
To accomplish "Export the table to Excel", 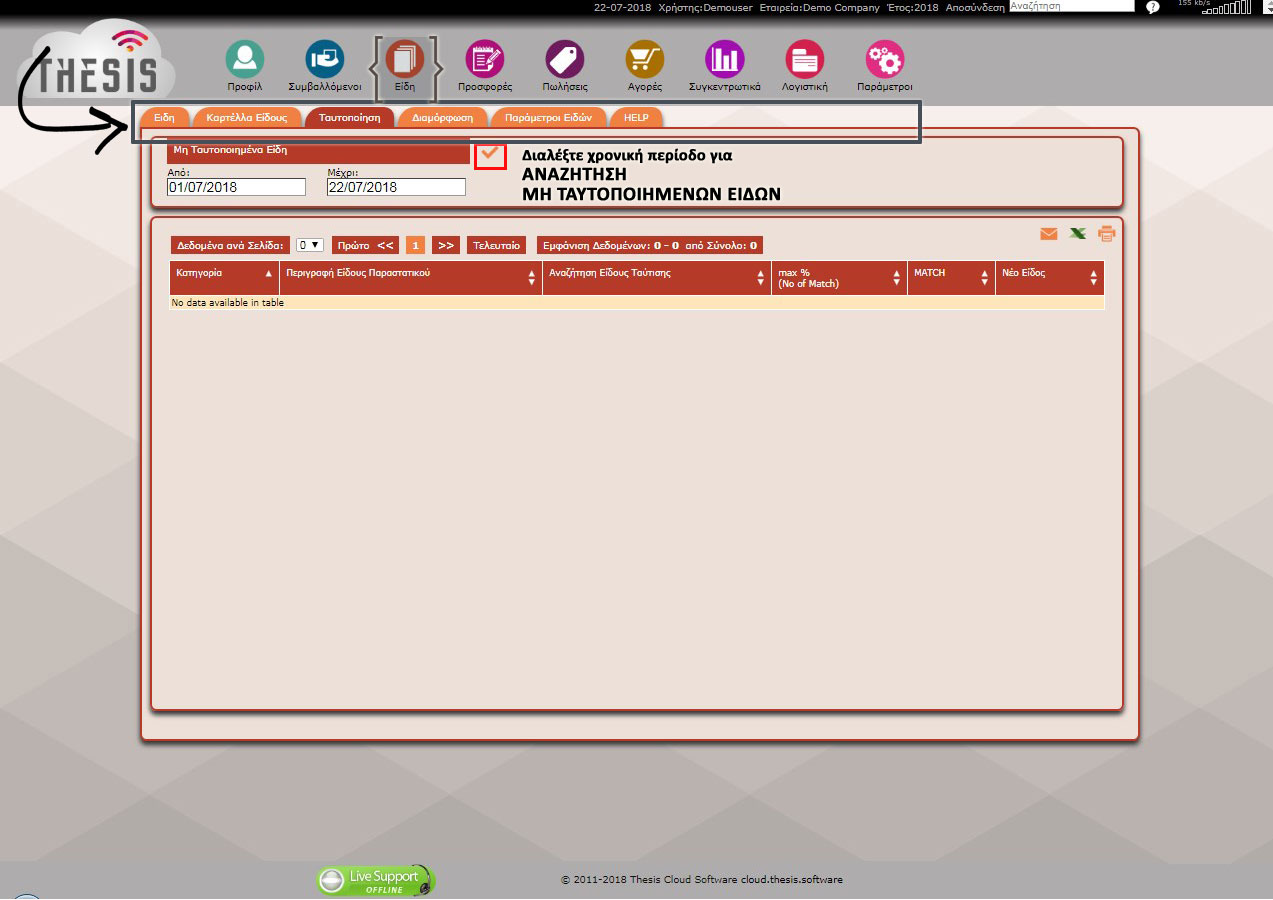I will pos(1077,234).
